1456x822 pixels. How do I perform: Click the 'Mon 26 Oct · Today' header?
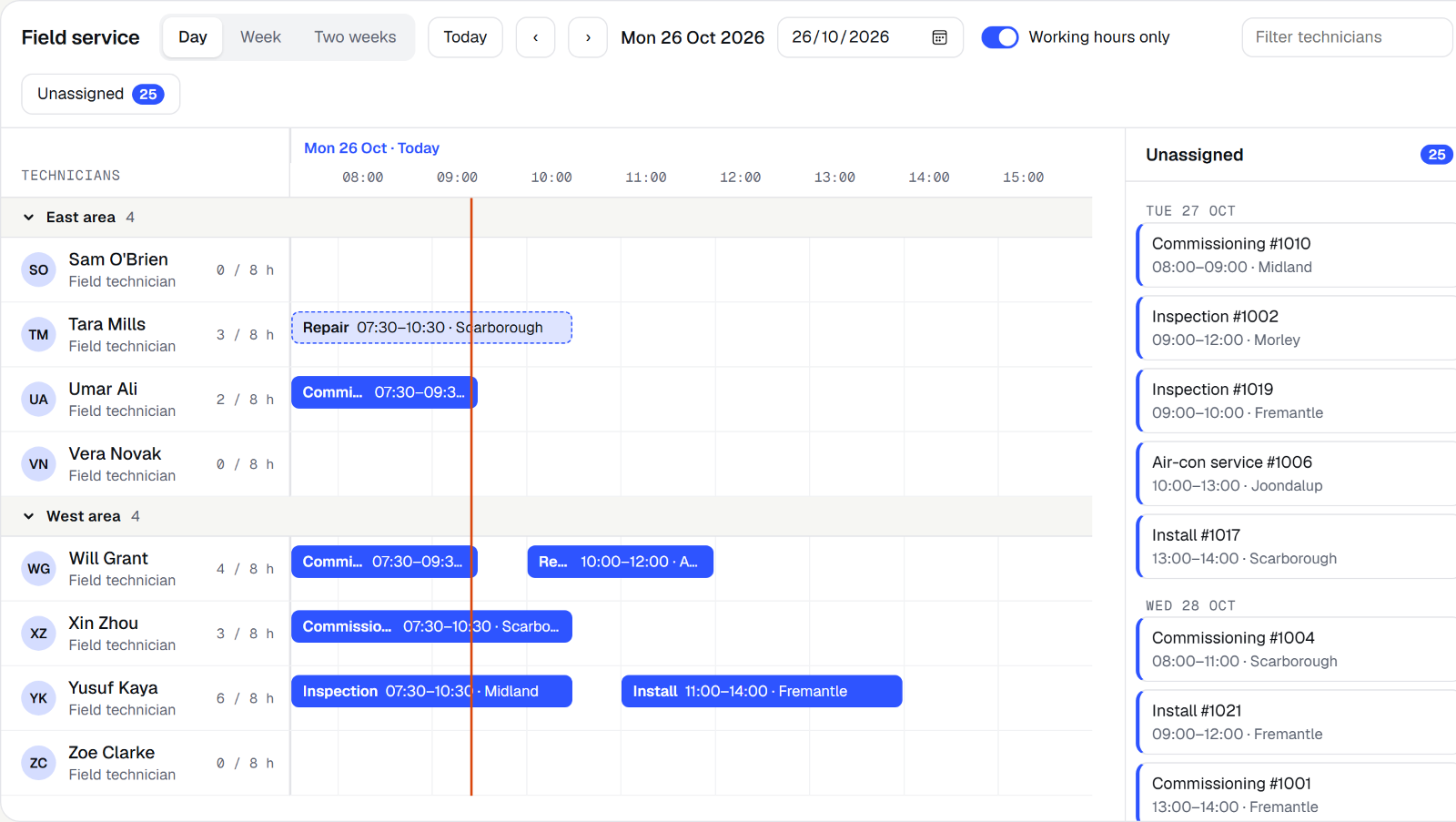[x=371, y=148]
